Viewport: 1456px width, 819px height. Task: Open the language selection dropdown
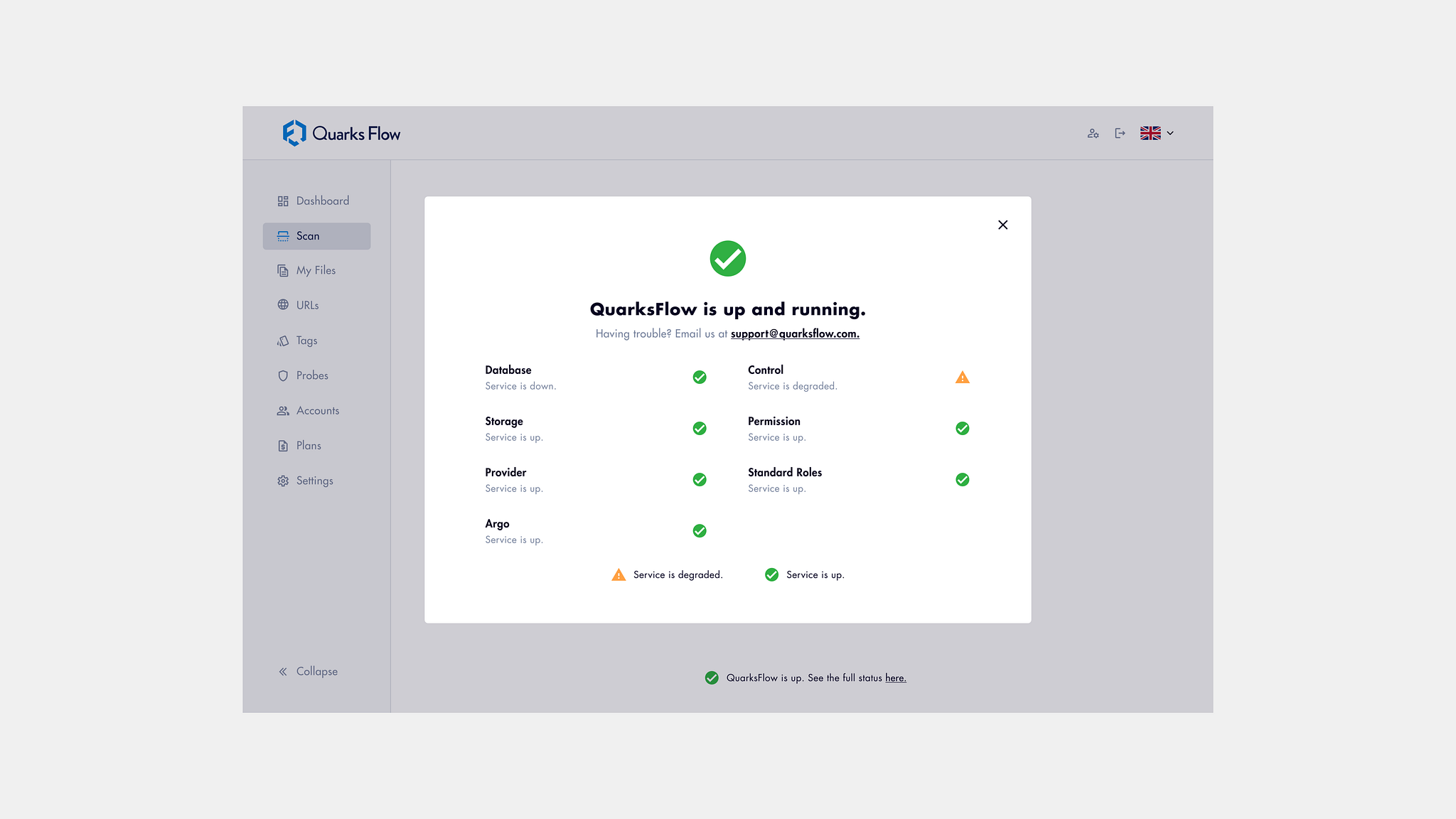pyautogui.click(x=1157, y=133)
